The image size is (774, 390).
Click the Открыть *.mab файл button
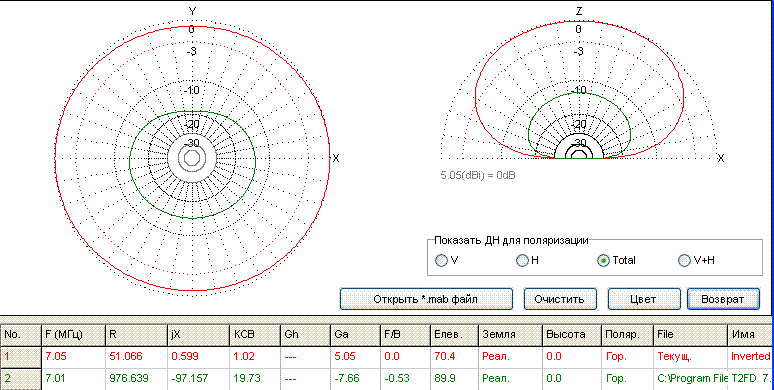[x=426, y=299]
